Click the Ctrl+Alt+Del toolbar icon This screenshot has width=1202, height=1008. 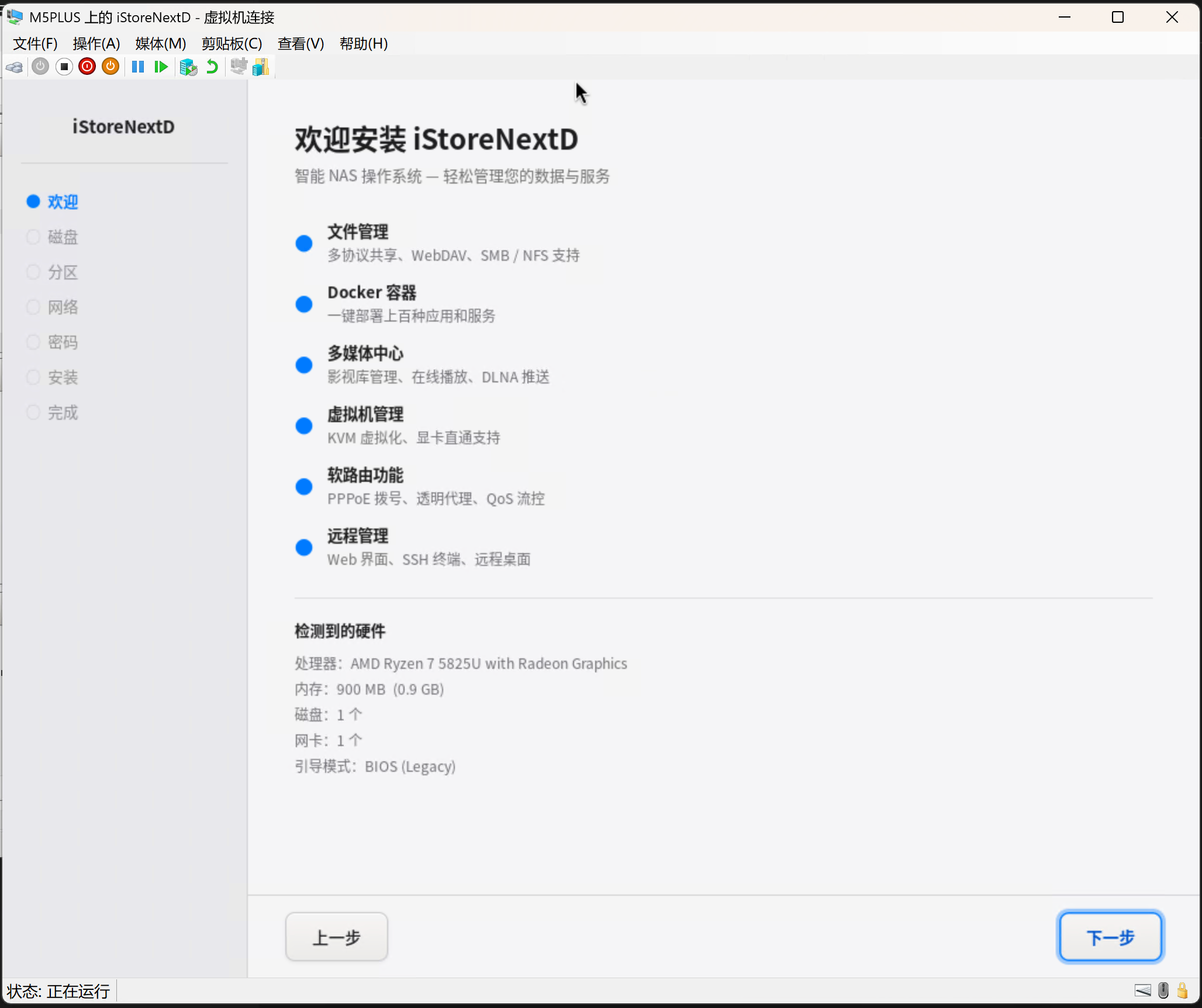(x=14, y=67)
